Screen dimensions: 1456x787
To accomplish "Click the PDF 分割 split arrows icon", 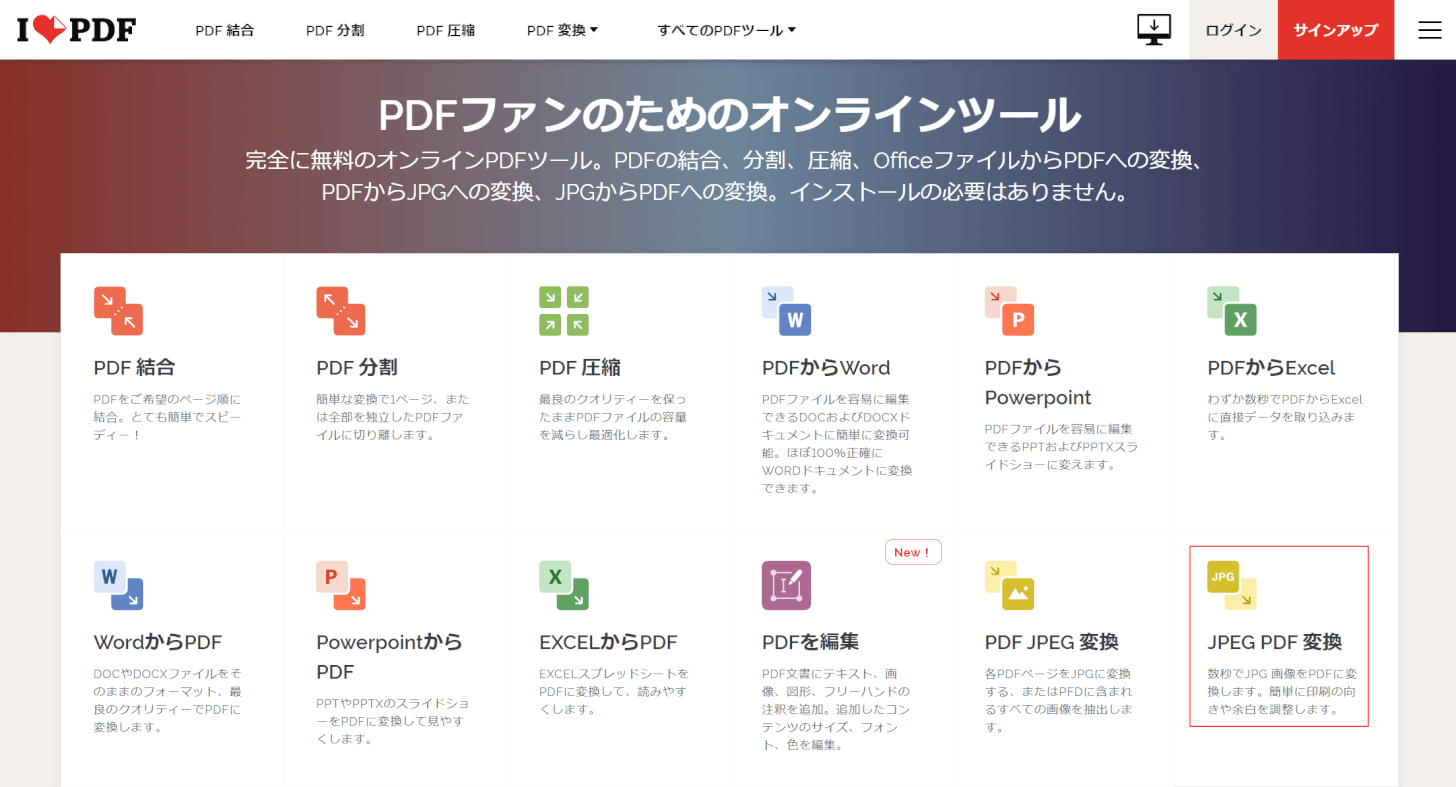I will (x=341, y=311).
